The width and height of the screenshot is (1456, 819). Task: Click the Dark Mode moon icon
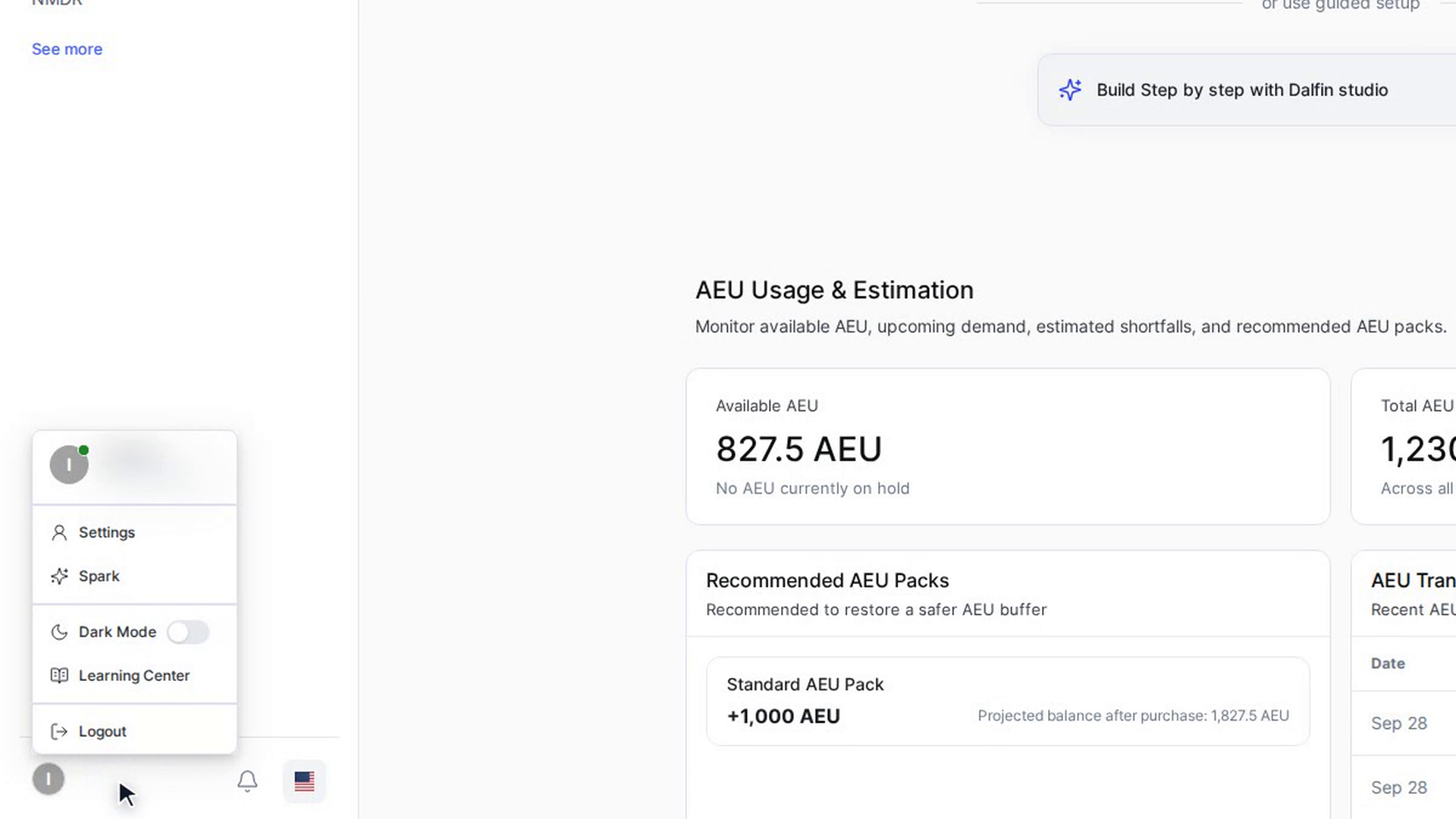pyautogui.click(x=59, y=632)
